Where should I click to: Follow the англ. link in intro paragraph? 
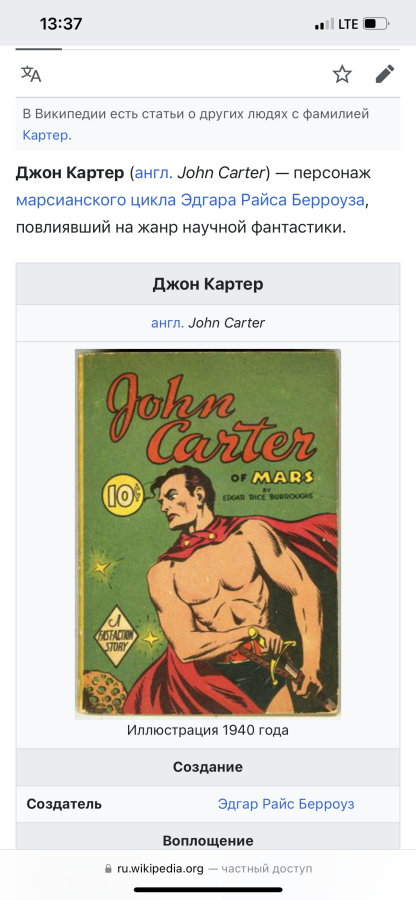(153, 173)
